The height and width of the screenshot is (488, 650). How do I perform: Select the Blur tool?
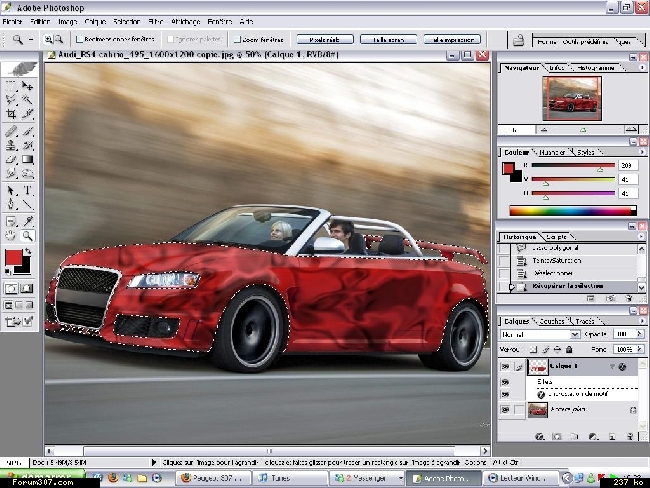11,173
